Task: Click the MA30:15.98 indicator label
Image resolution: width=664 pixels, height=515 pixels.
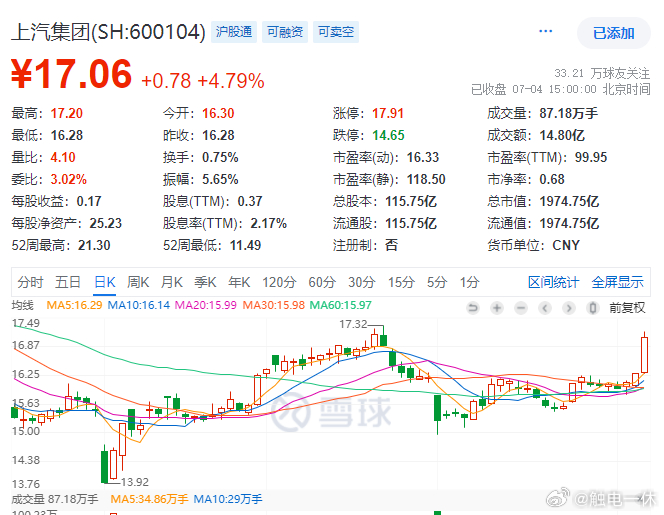Action: pos(273,305)
